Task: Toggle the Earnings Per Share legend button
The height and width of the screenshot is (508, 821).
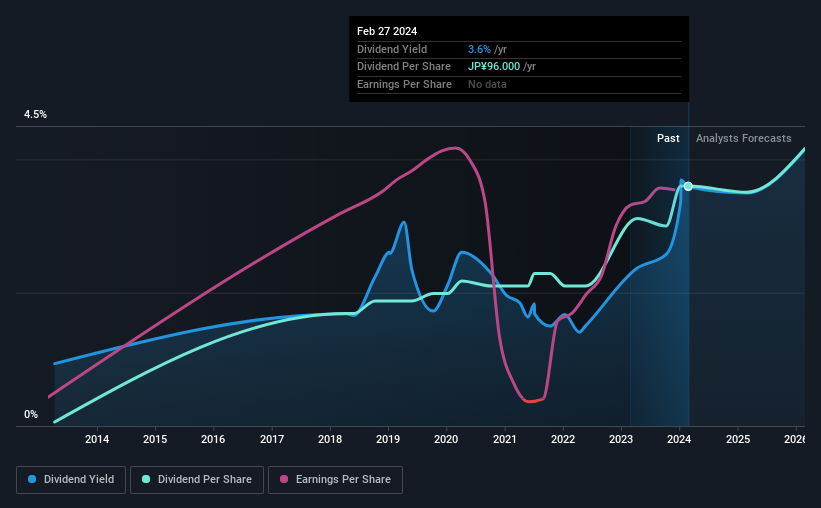Action: (x=335, y=479)
